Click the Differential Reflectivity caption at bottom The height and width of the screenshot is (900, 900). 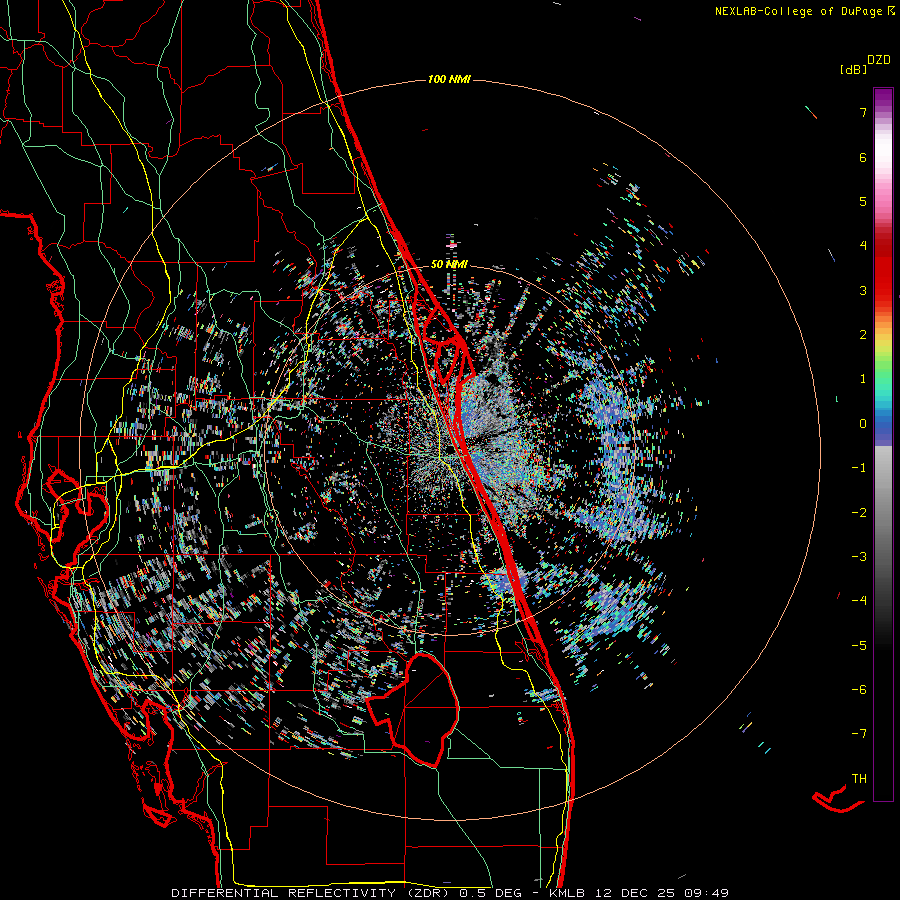tap(450, 893)
